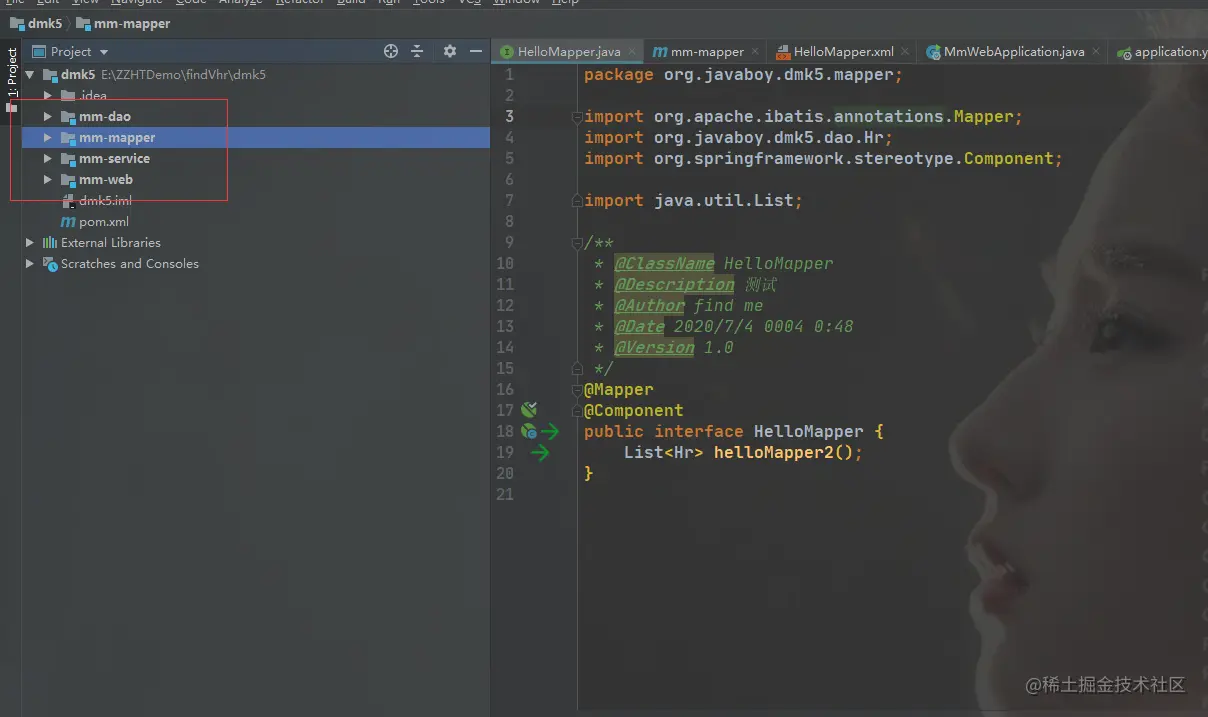Viewport: 1208px width, 717px height.
Task: Click dmk5 in the navigation breadcrumb
Action: click(45, 23)
